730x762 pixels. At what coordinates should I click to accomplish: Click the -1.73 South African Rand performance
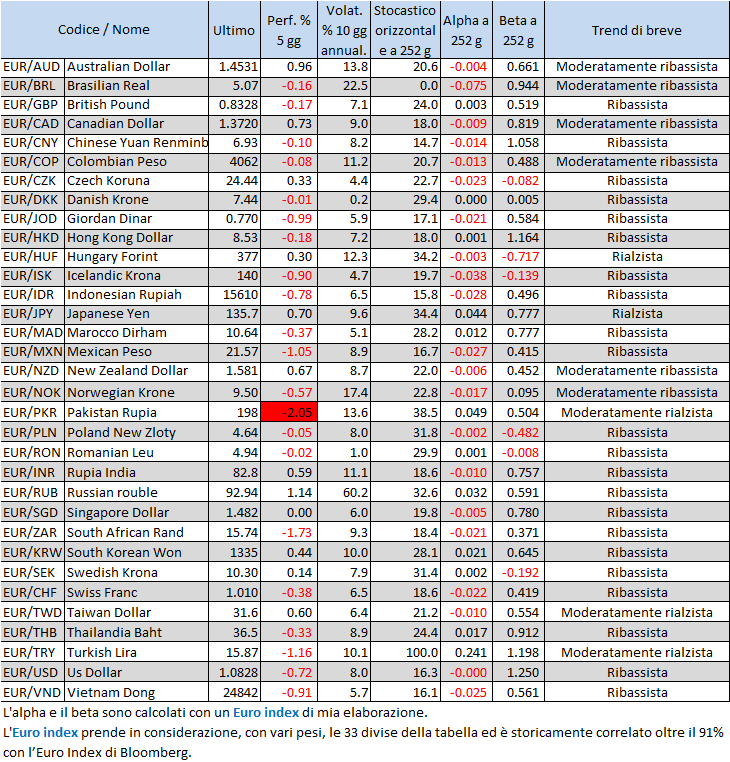click(289, 532)
